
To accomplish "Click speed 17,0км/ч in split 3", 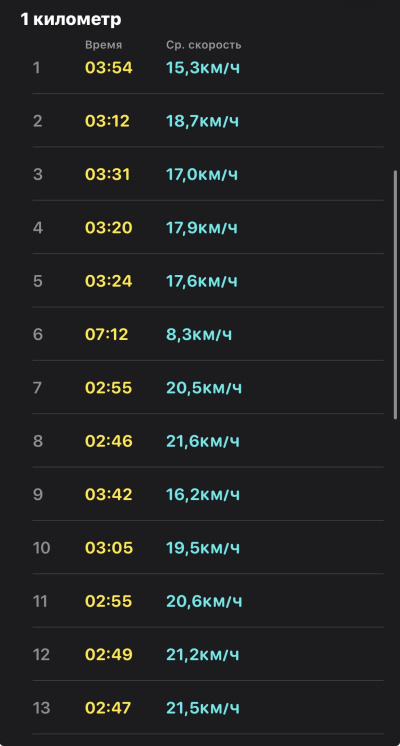I will coord(202,175).
